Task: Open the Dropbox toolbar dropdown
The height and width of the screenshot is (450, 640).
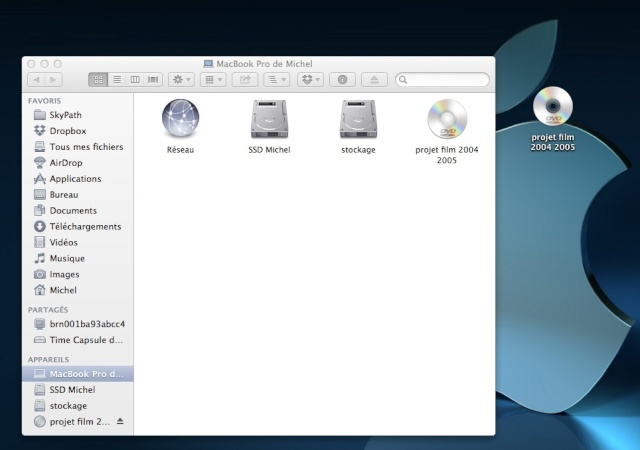Action: coord(311,80)
